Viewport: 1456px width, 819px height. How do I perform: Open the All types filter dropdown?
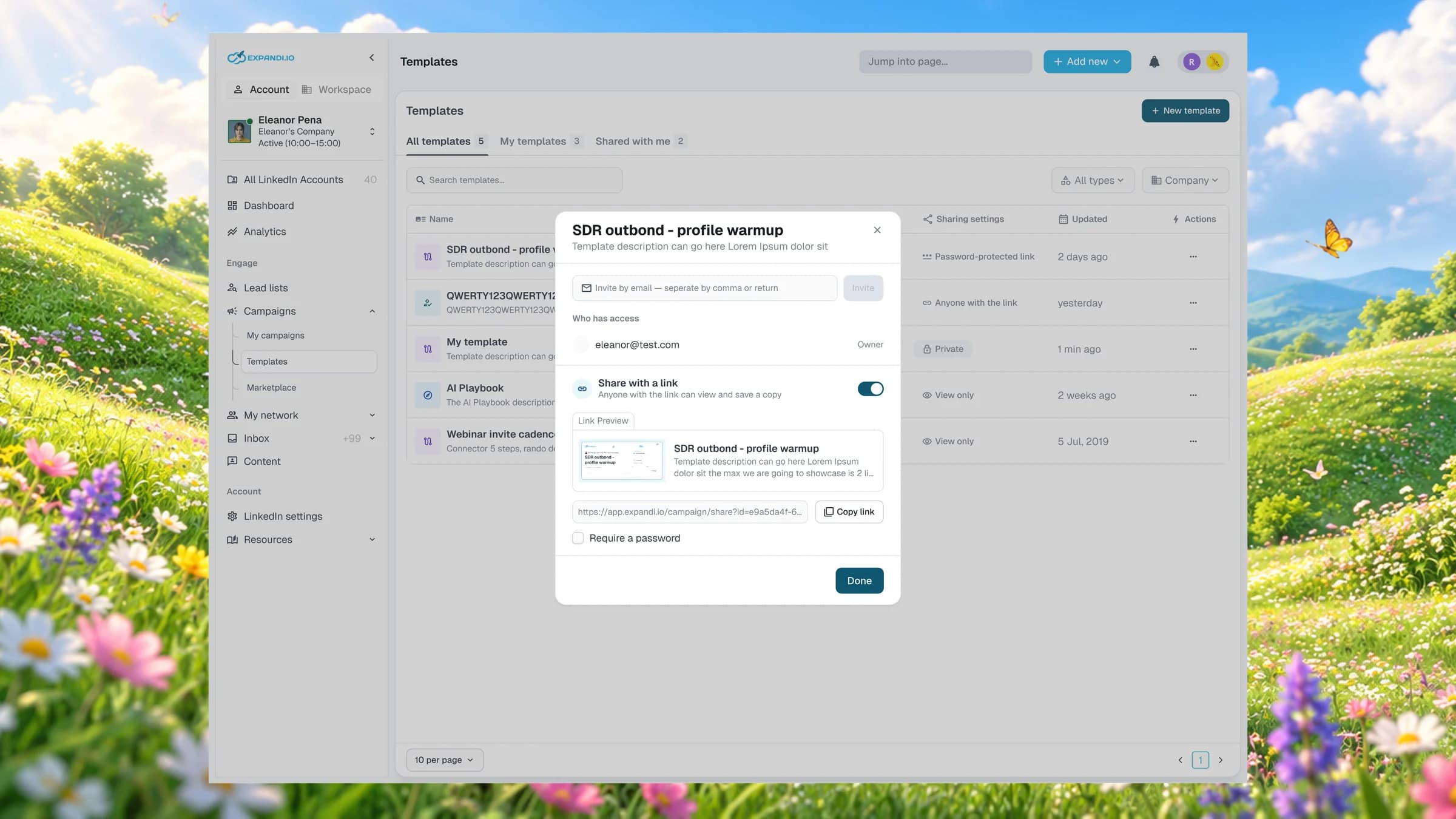[1093, 180]
